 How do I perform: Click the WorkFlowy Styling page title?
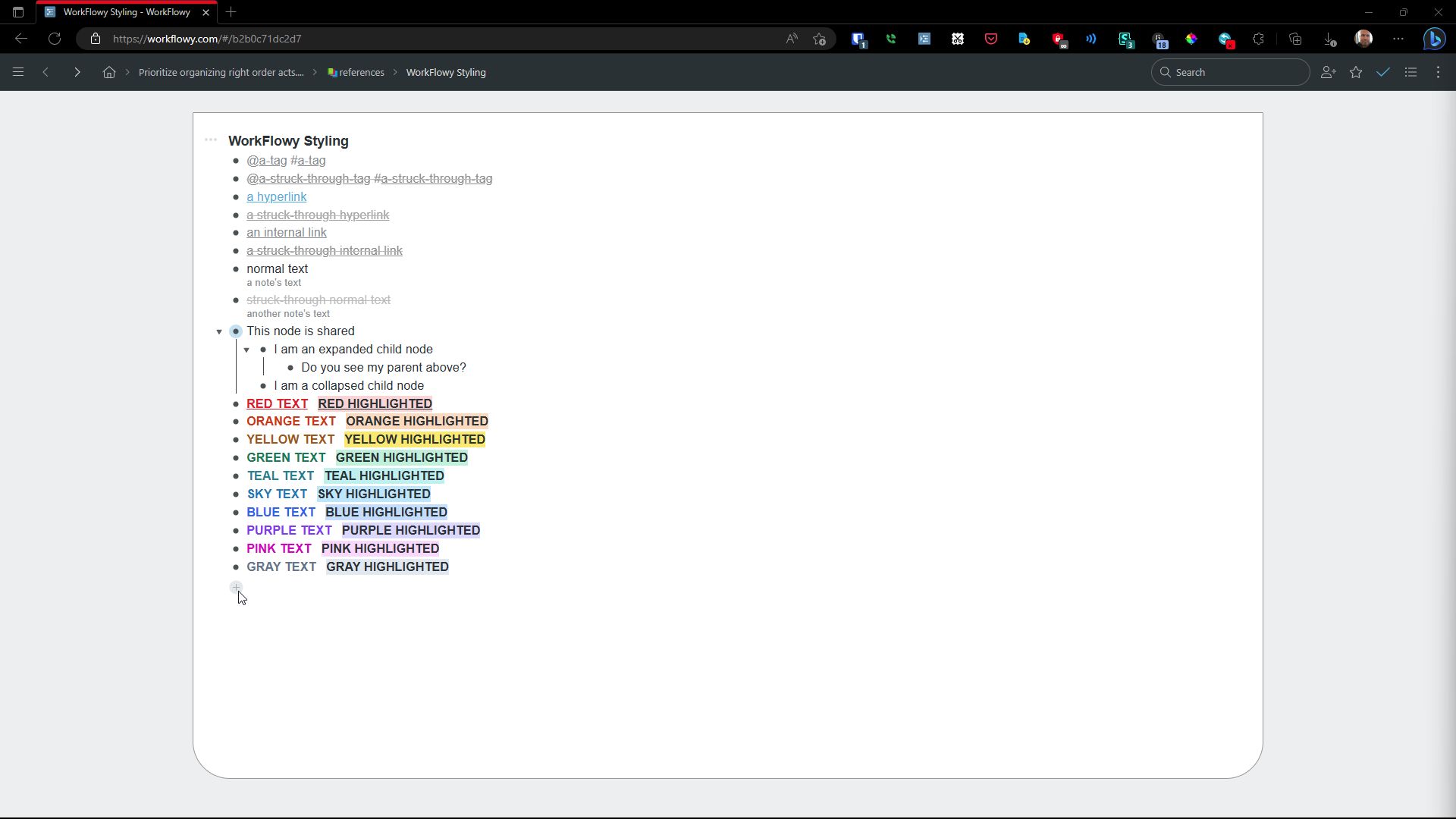[x=288, y=141]
